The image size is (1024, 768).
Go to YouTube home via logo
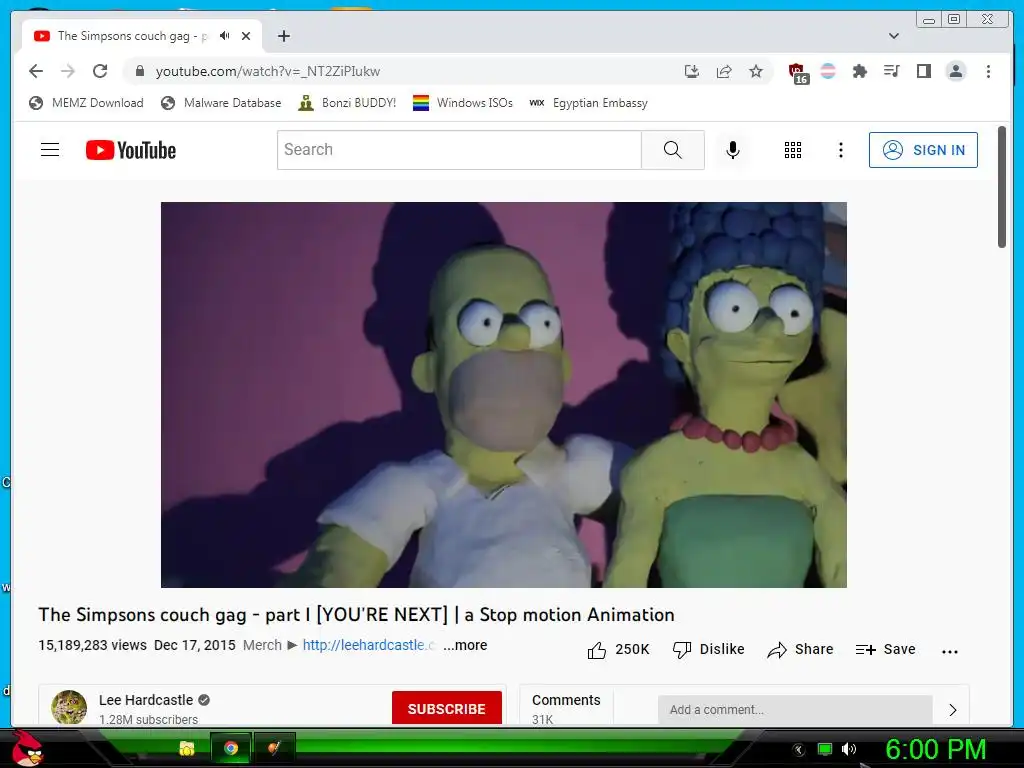pos(131,150)
